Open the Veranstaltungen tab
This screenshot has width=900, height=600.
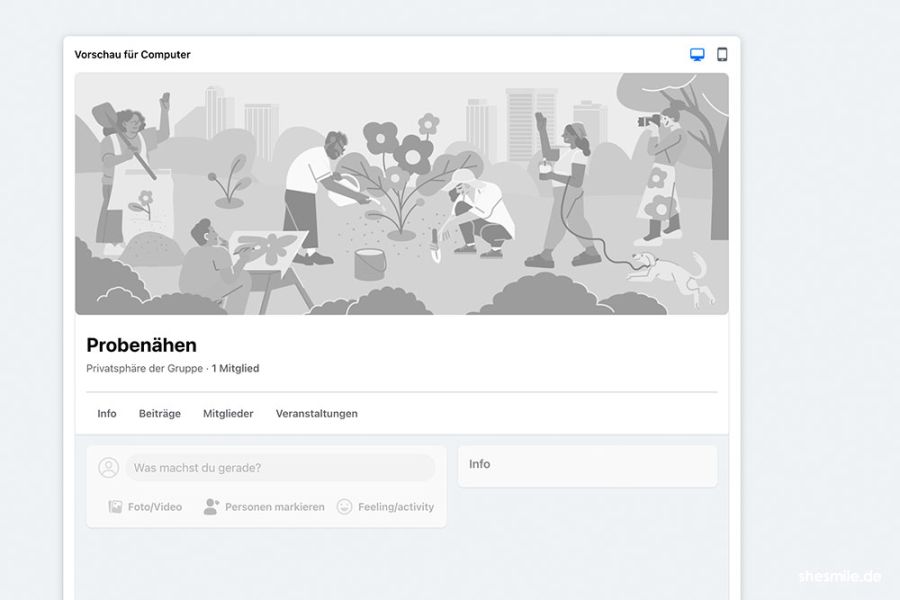tap(316, 413)
